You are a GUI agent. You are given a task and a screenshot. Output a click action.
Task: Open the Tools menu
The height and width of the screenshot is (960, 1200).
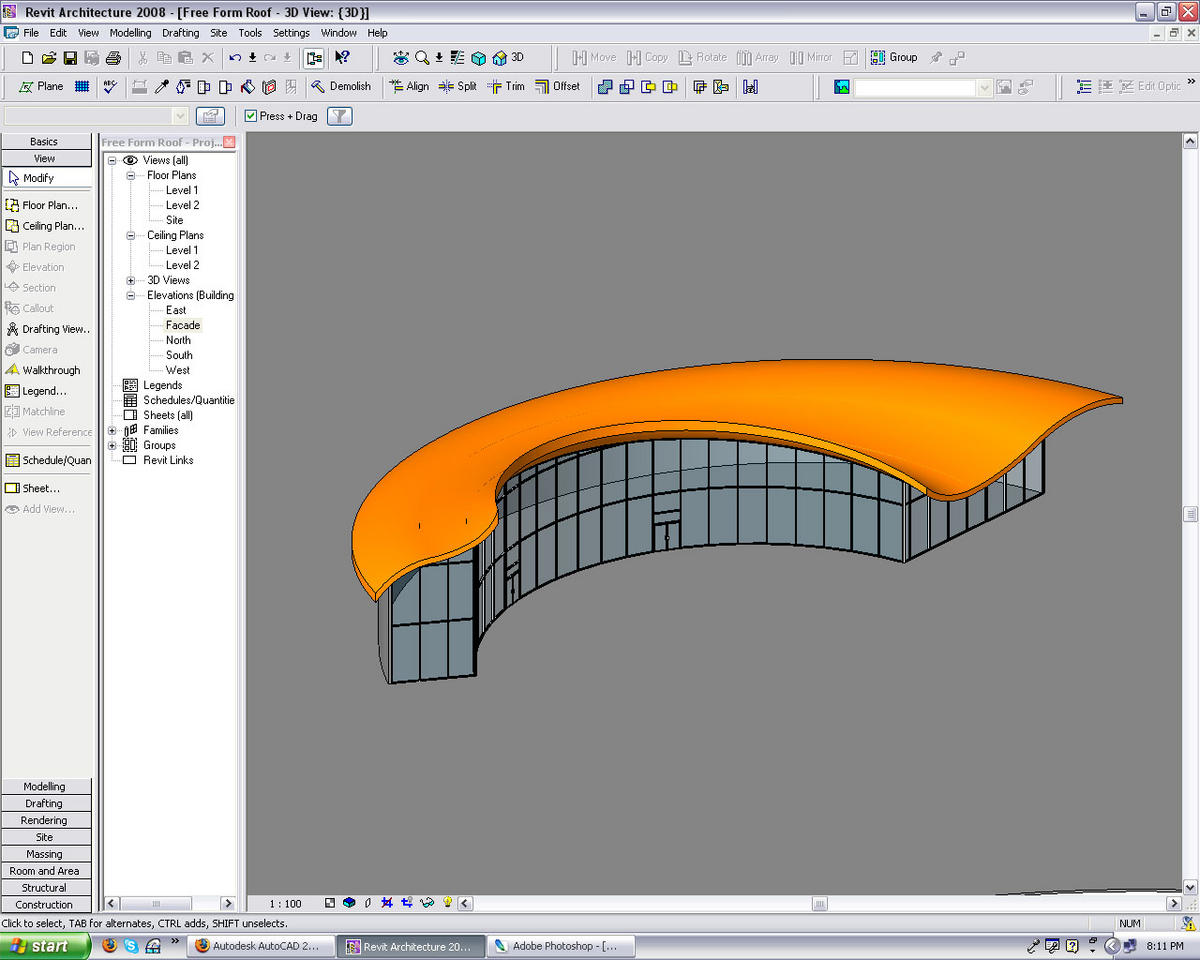[x=250, y=33]
